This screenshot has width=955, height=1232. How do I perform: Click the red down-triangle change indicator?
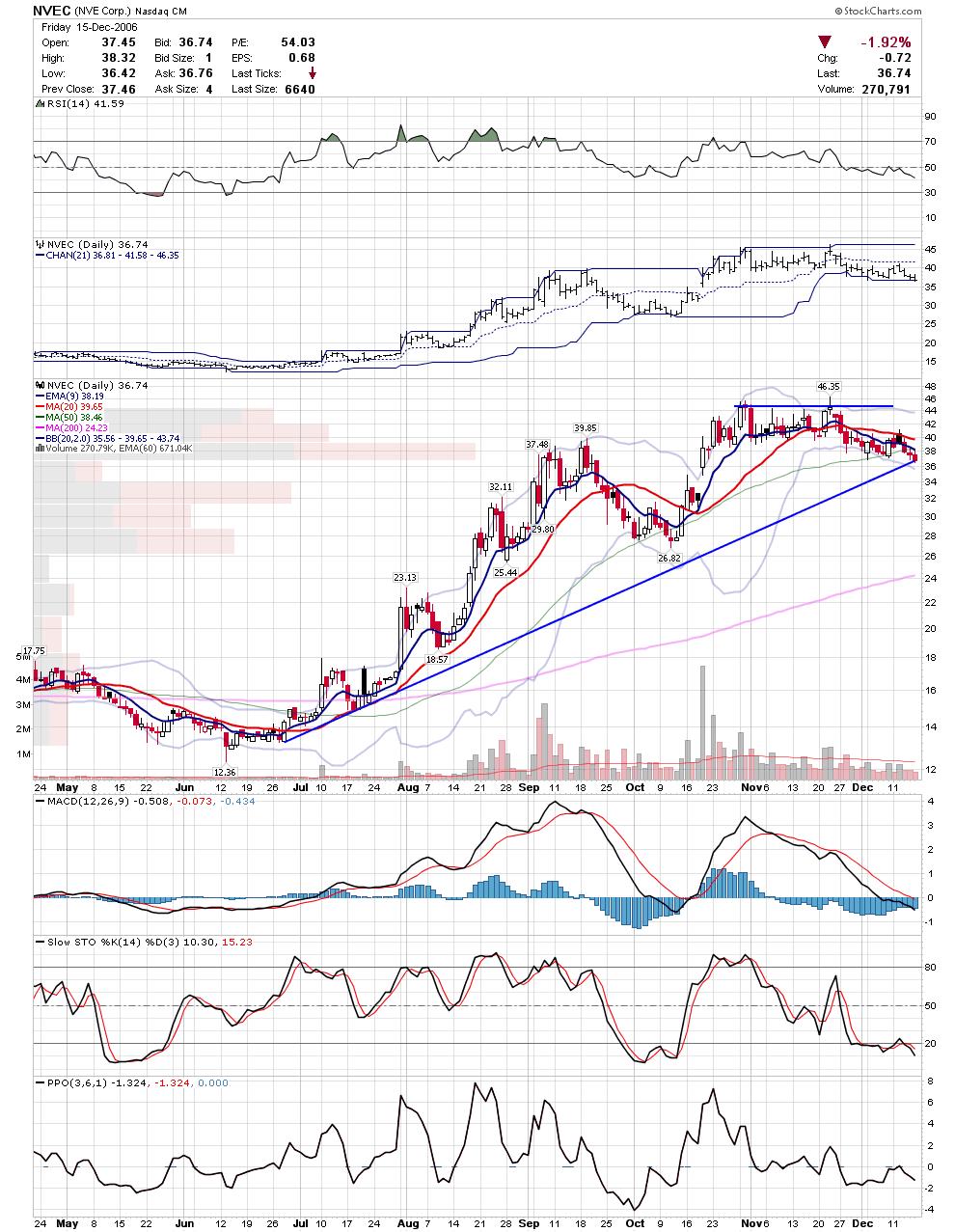(825, 42)
